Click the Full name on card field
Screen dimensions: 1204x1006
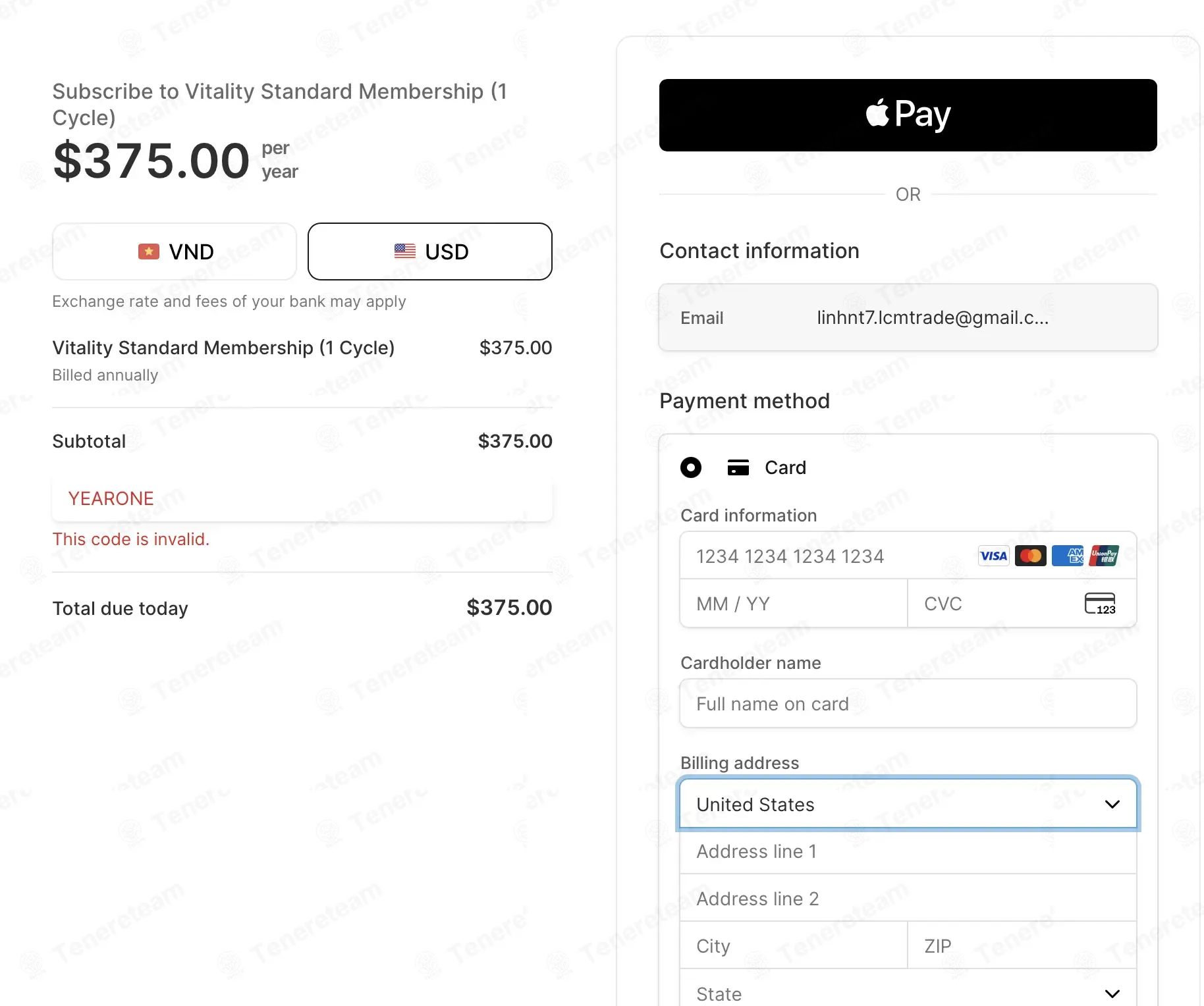[x=908, y=704]
